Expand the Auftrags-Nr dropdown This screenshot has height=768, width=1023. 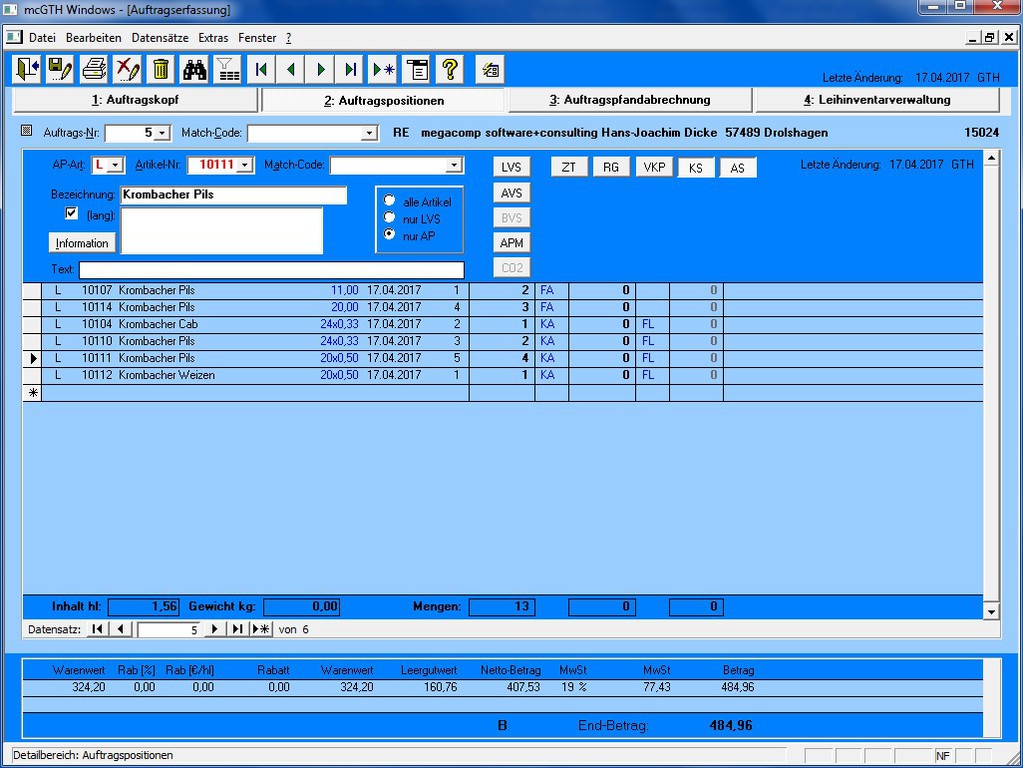[x=162, y=133]
